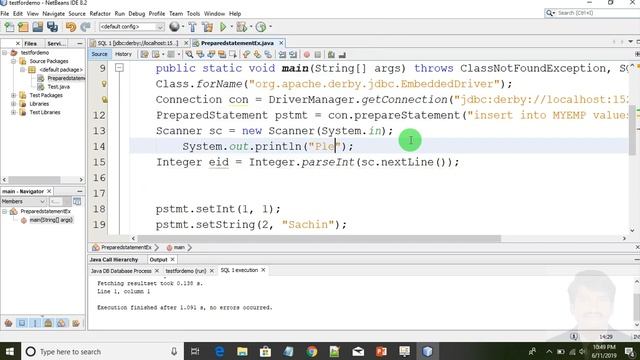640x360 pixels.
Task: Click Find Next Occurrence editor icon
Action: point(211,54)
